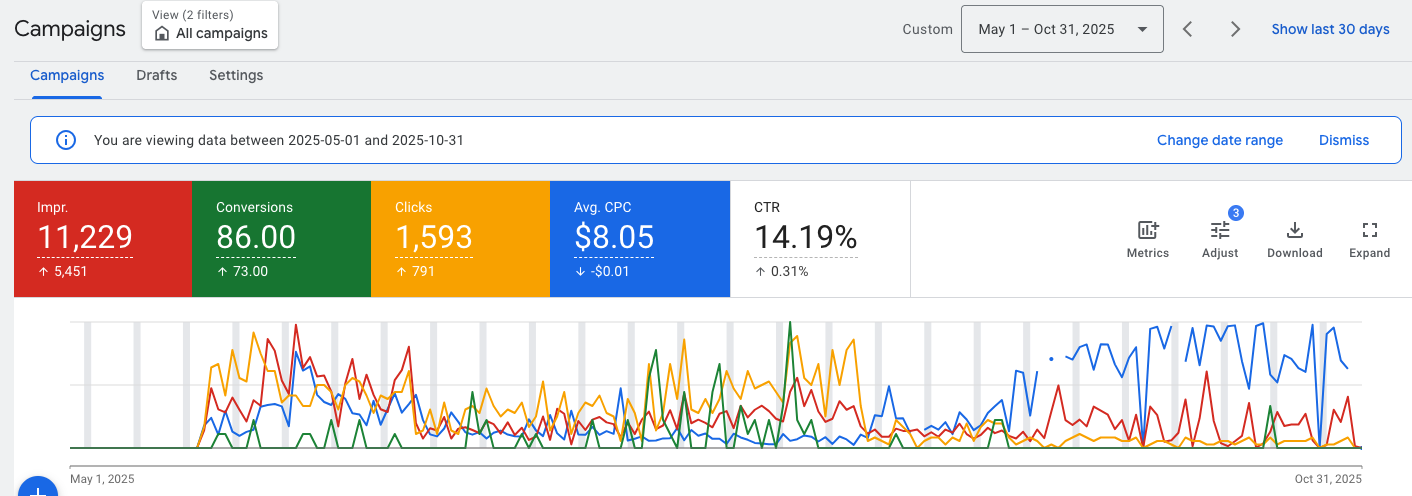
Task: Click Show last 30 days link
Action: click(x=1330, y=29)
